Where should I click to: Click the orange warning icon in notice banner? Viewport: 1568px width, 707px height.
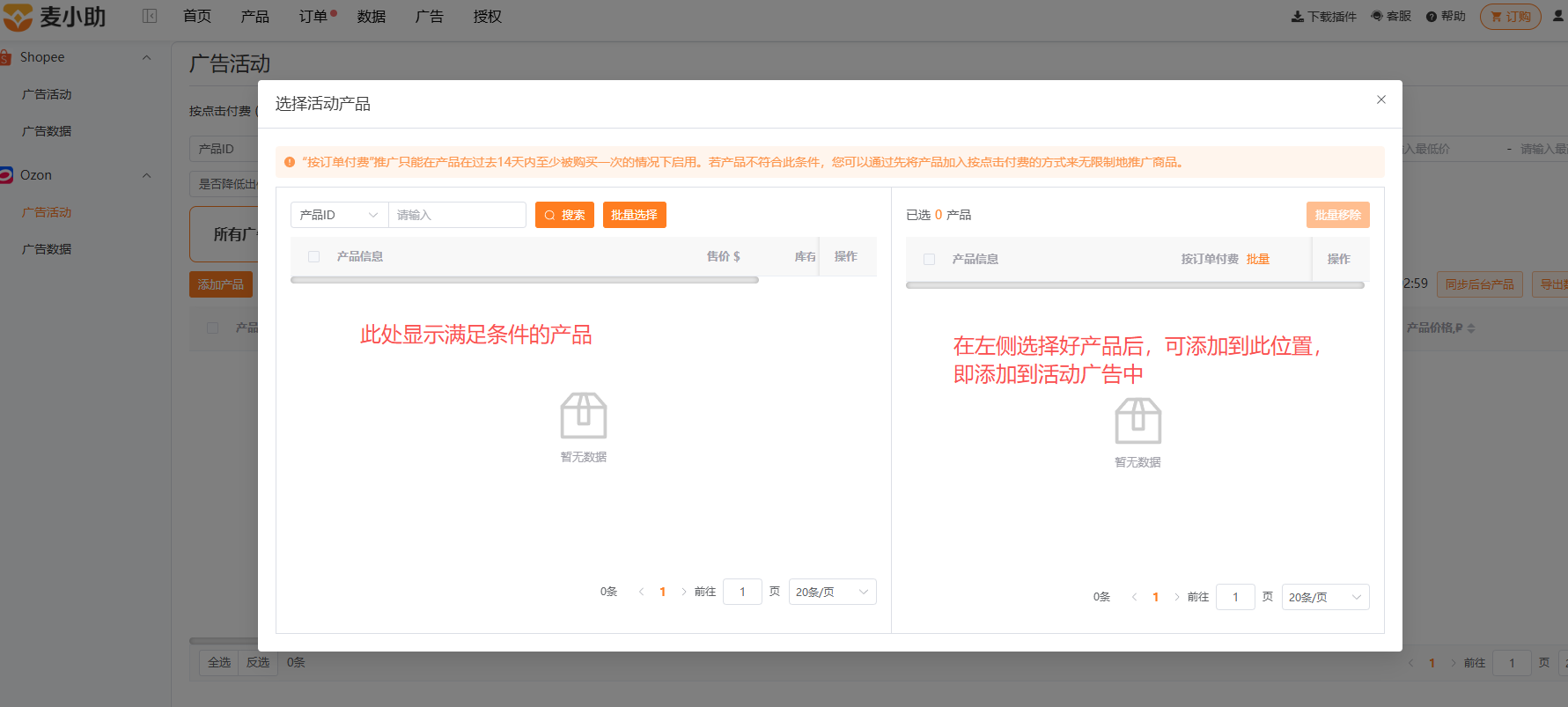click(290, 162)
